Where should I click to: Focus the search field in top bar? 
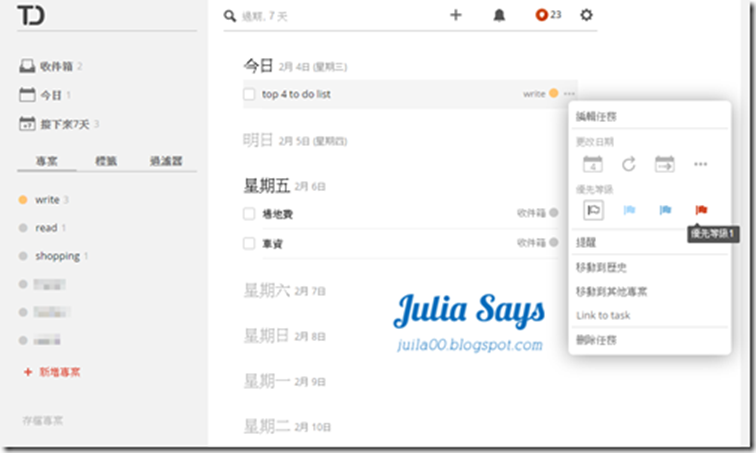coord(338,16)
